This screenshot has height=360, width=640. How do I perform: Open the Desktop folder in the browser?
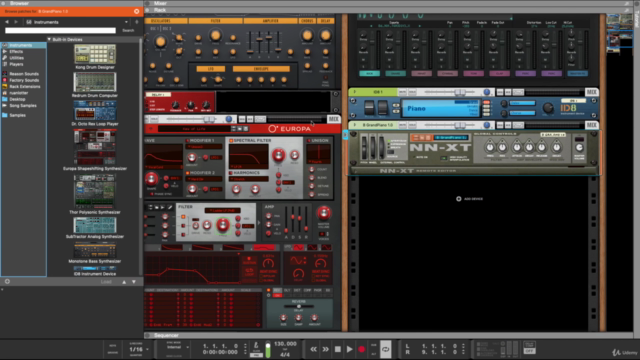(x=17, y=99)
